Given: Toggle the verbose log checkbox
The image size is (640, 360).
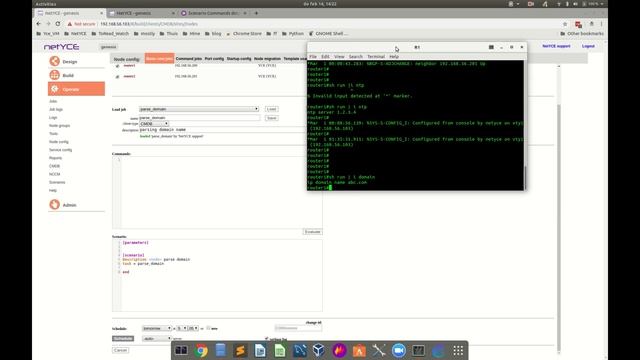Looking at the screenshot, I should coord(267,338).
